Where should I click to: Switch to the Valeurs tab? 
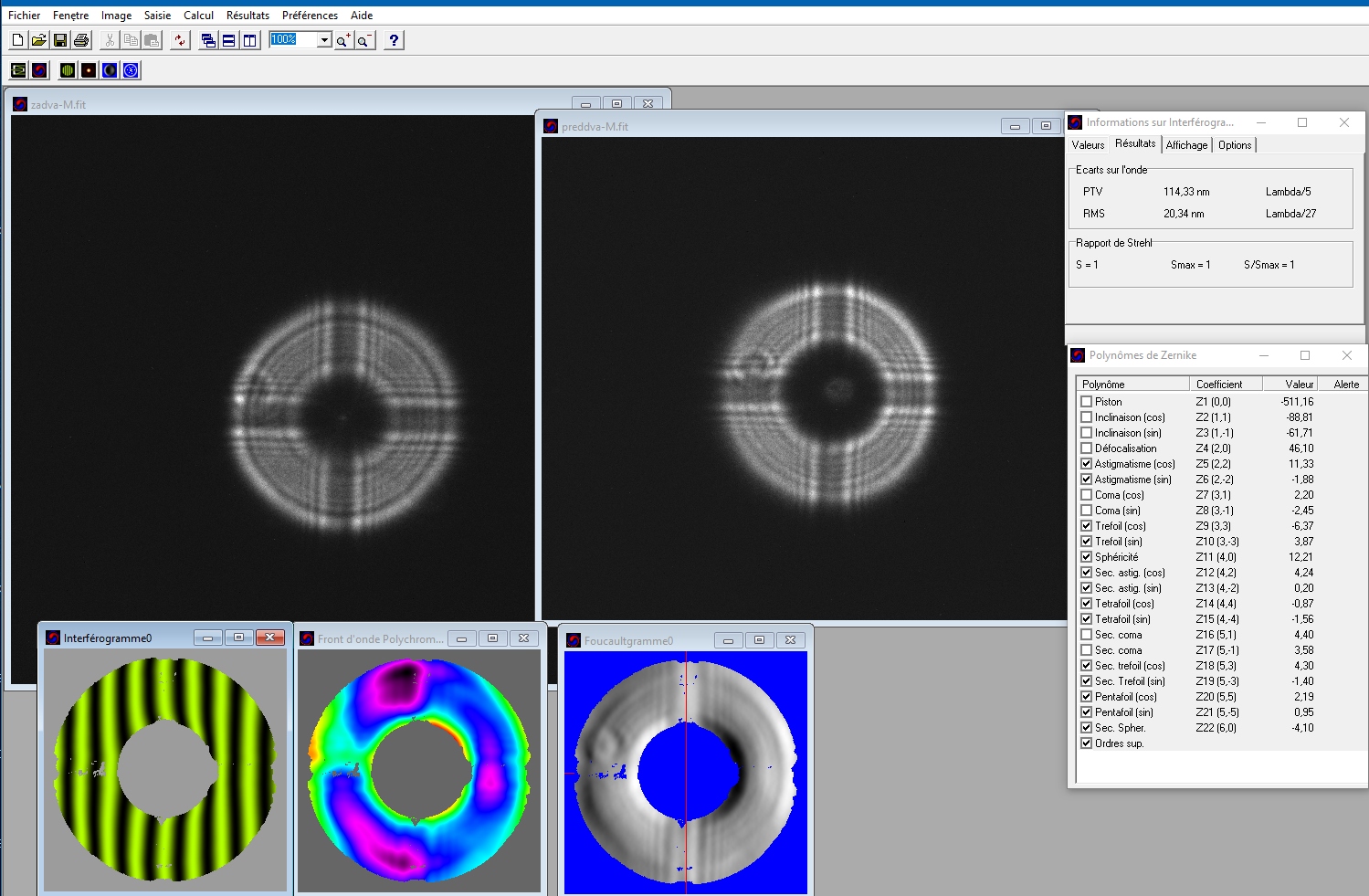pos(1088,145)
